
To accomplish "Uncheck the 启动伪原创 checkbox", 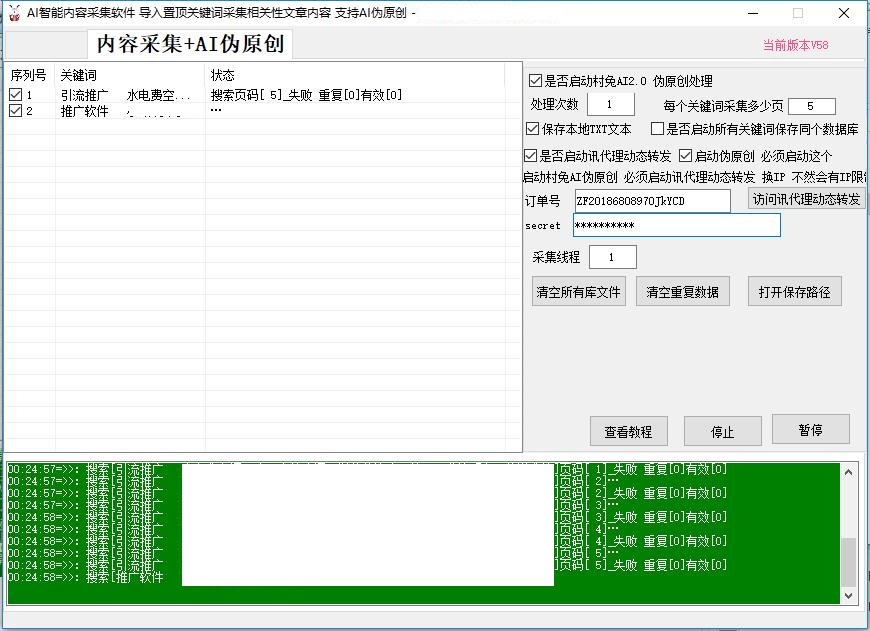I will pyautogui.click(x=687, y=155).
